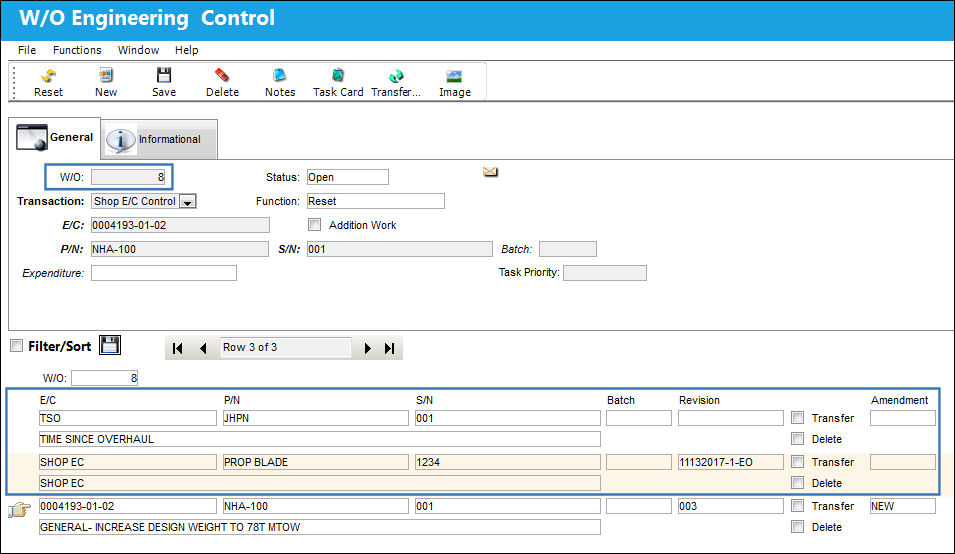
Task: Click the GENERAL- INCREASE DESIGN WEIGHT description cell
Action: tap(320, 527)
